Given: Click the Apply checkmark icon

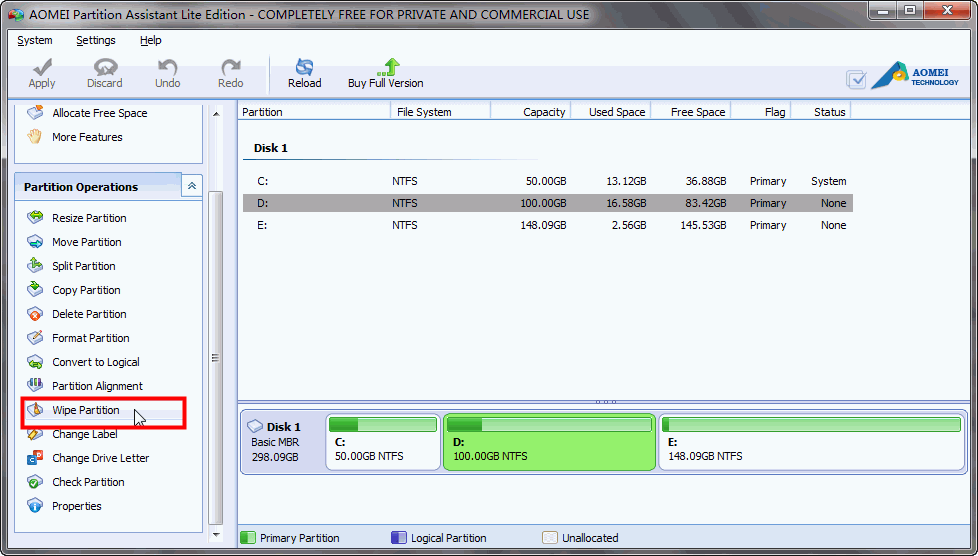Looking at the screenshot, I should point(42,67).
